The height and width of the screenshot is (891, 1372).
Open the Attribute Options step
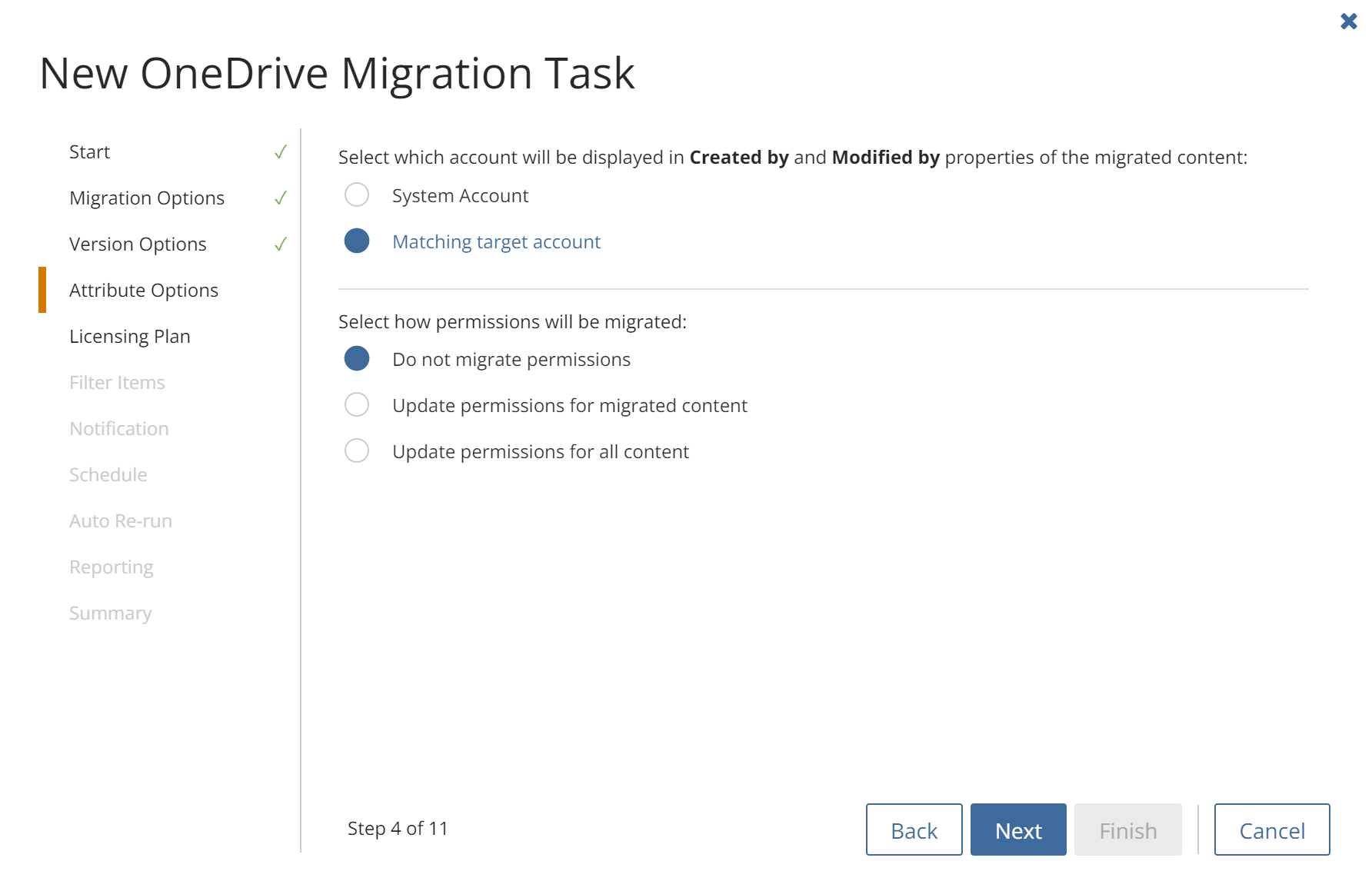coord(144,290)
